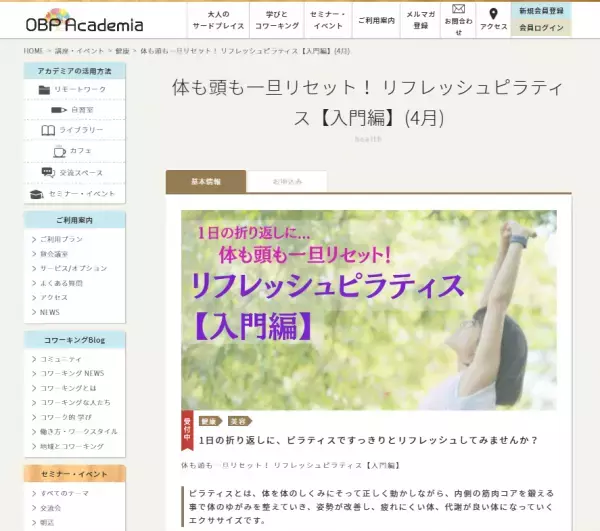The image size is (600, 531).
Task: Open the 地域とコワーキング blog category
Action: coord(72,446)
